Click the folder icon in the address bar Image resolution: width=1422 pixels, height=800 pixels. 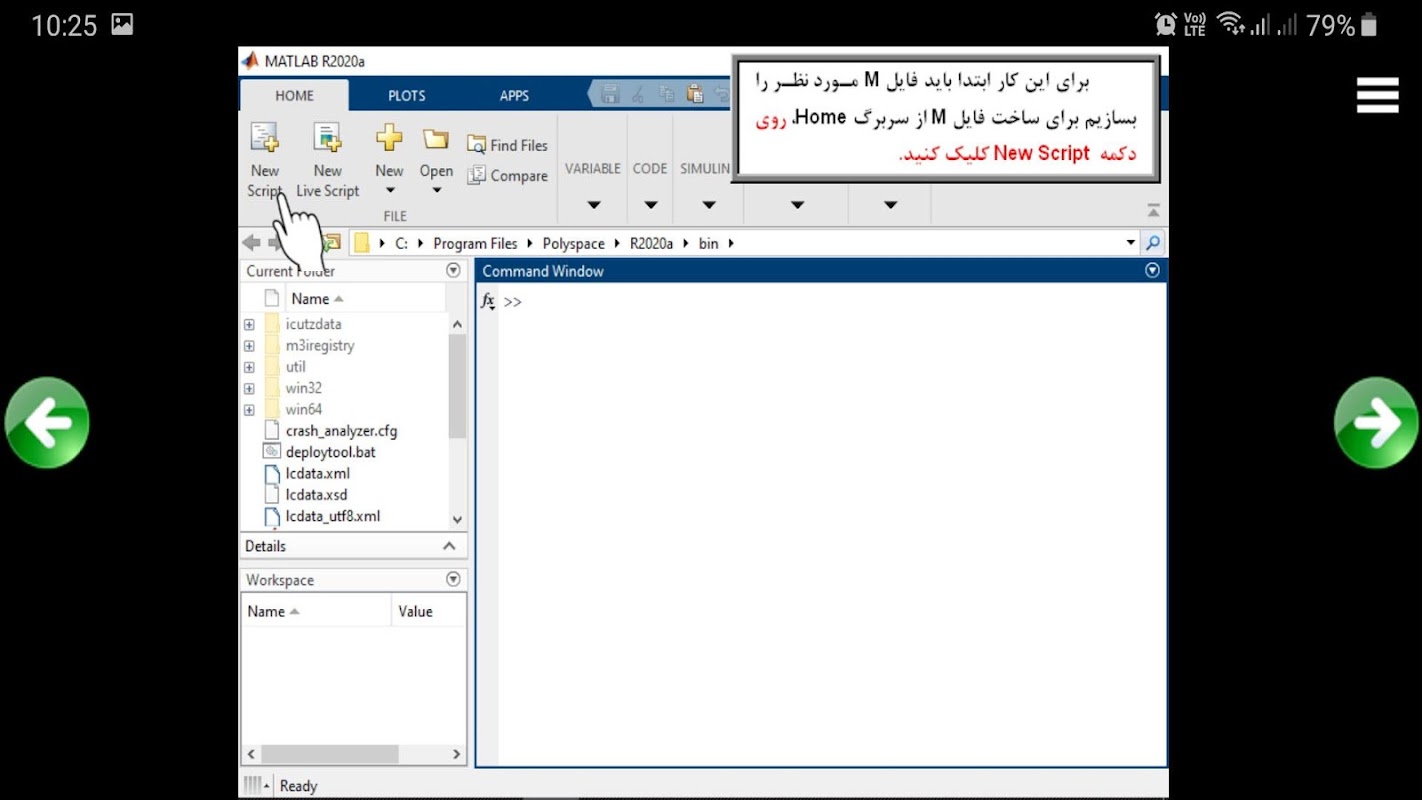tap(362, 243)
